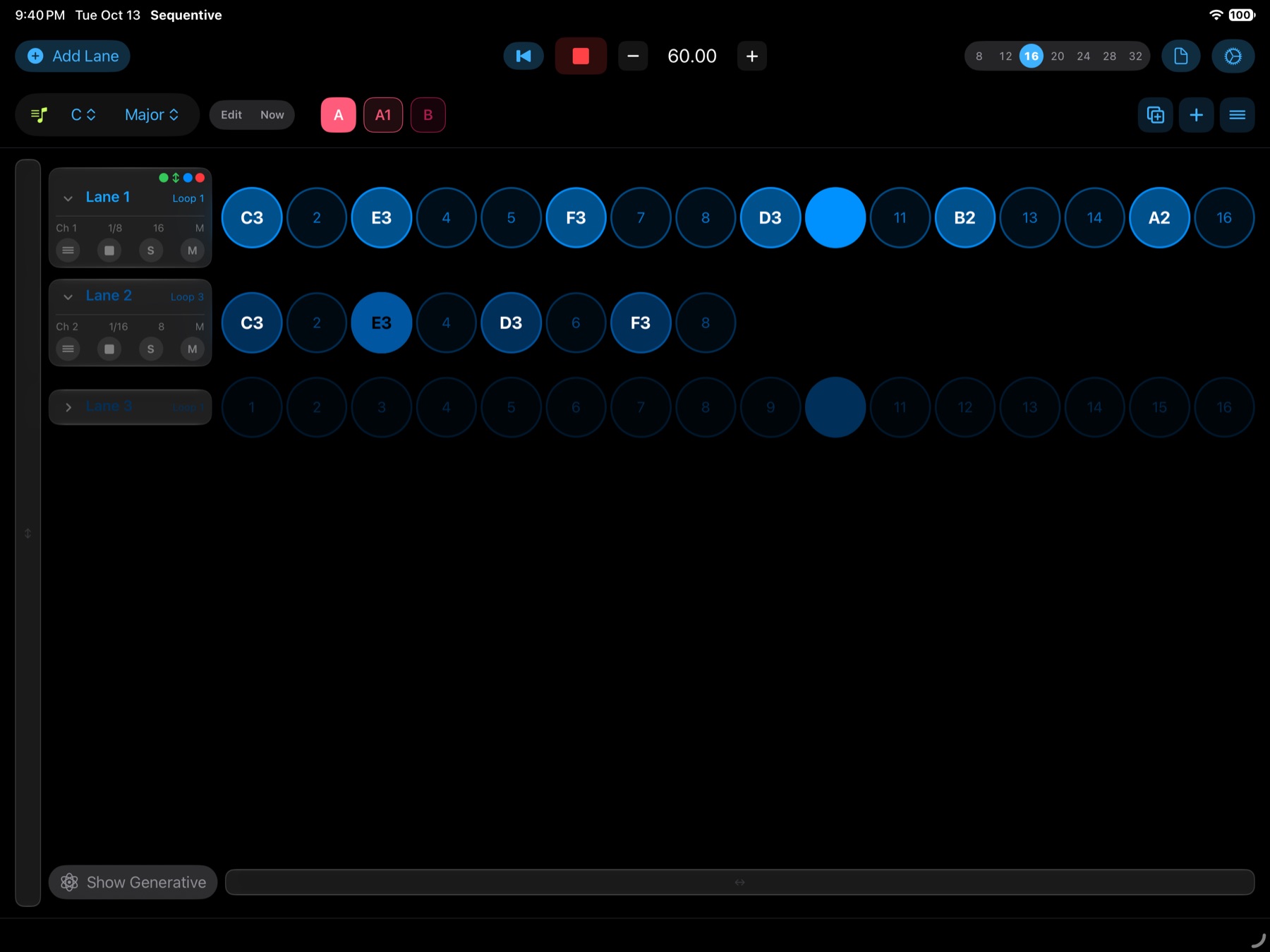Image resolution: width=1270 pixels, height=952 pixels.
Task: Stop Lane 2 with its stop icon
Action: tap(109, 349)
